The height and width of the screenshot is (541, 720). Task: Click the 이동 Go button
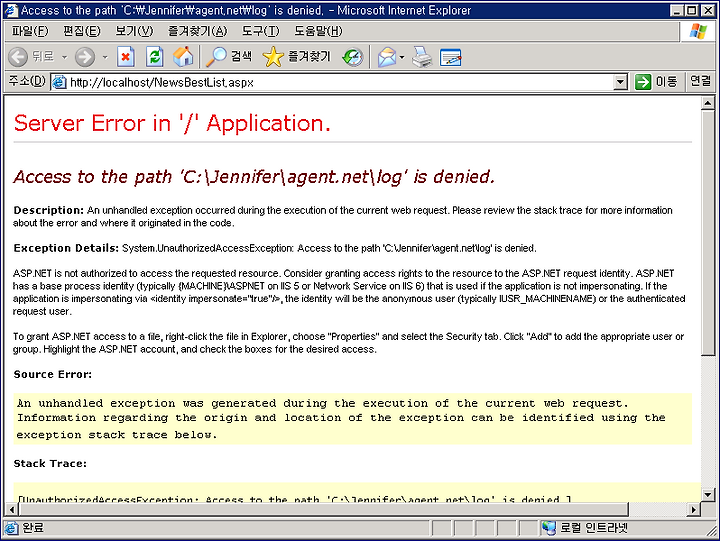click(x=656, y=82)
